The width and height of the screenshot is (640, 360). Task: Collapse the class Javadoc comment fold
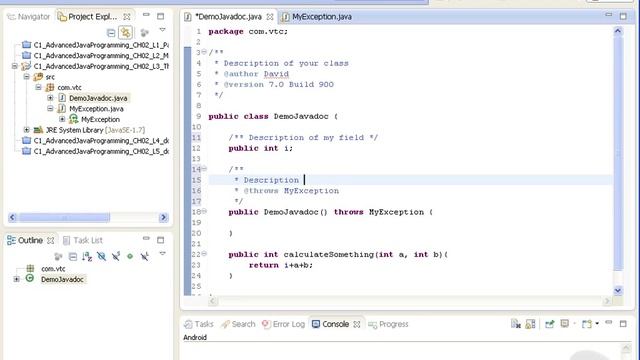(204, 52)
